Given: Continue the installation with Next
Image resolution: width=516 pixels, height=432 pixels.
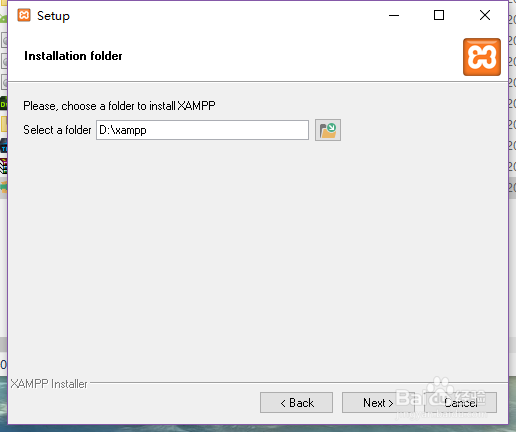Looking at the screenshot, I should [378, 403].
